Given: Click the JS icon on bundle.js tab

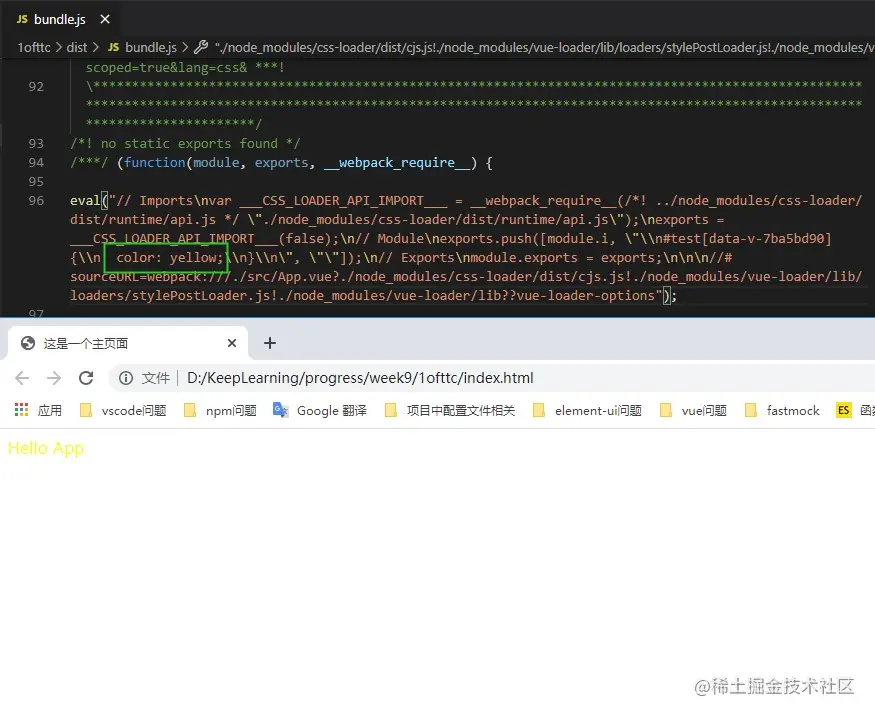Looking at the screenshot, I should [22, 20].
